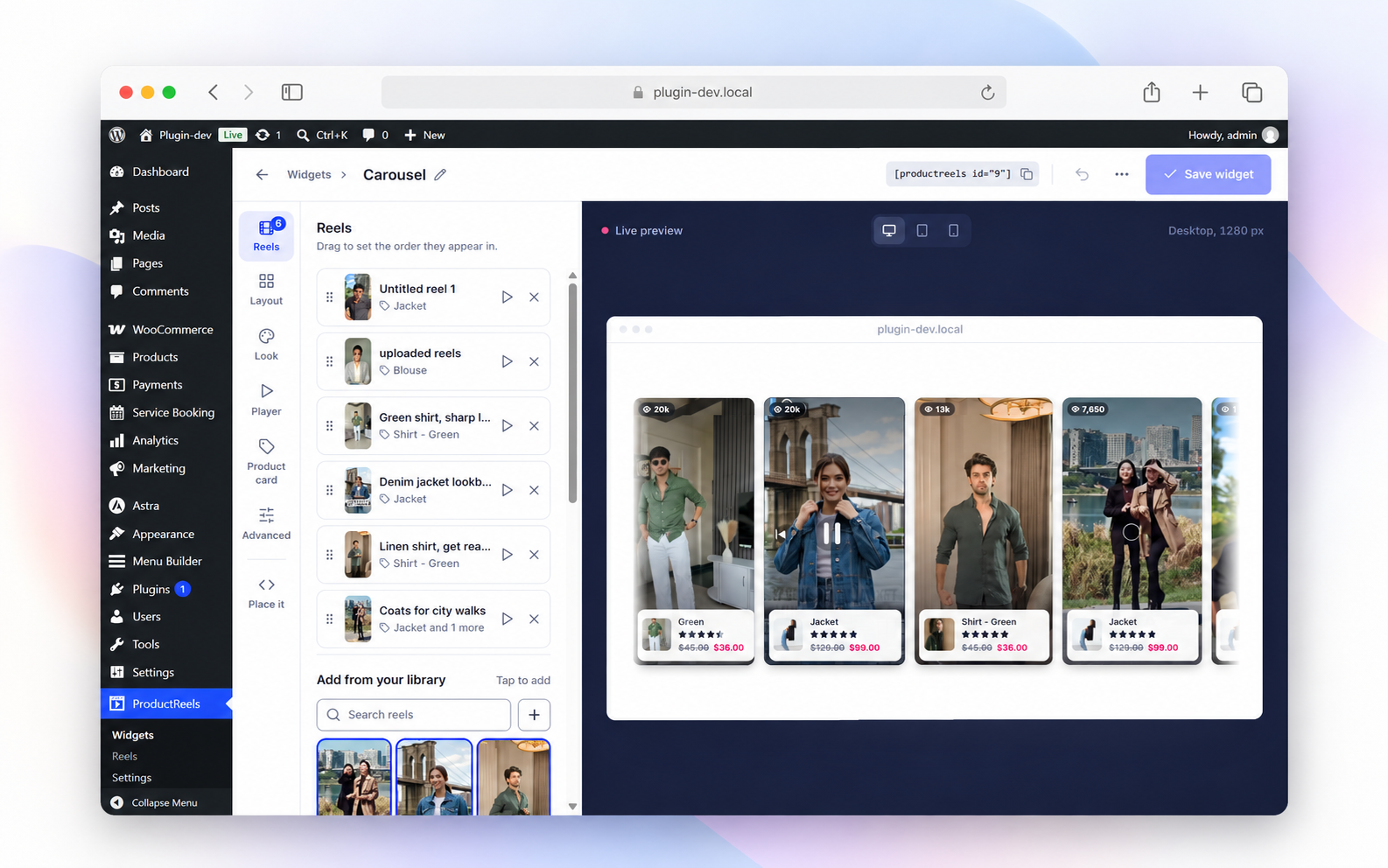This screenshot has width=1388, height=868.
Task: Play the Green shirt reel preview
Action: pos(507,426)
